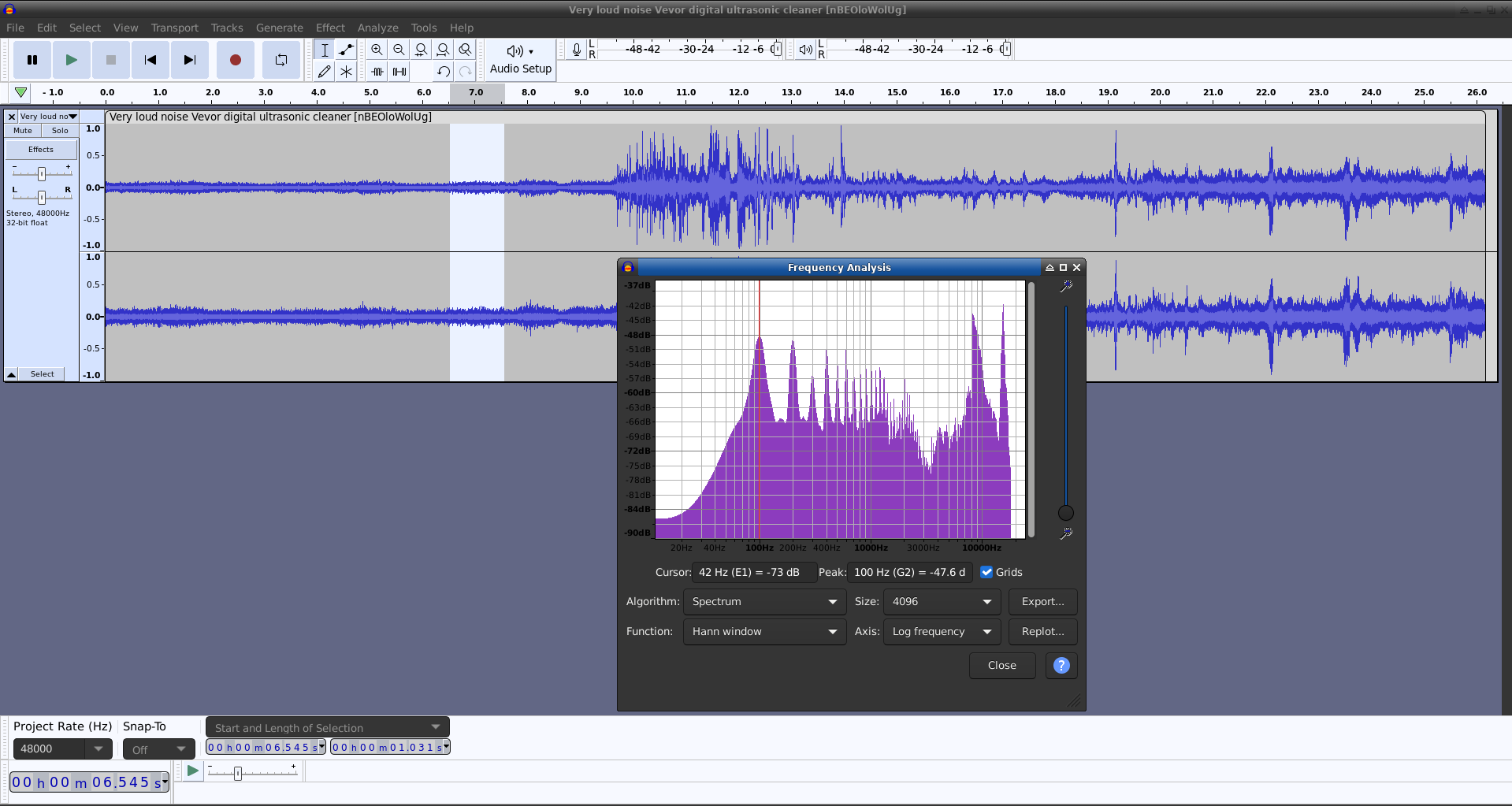Screen dimensions: 1512x806
Task: Click the track gain slider
Action: pyautogui.click(x=42, y=173)
